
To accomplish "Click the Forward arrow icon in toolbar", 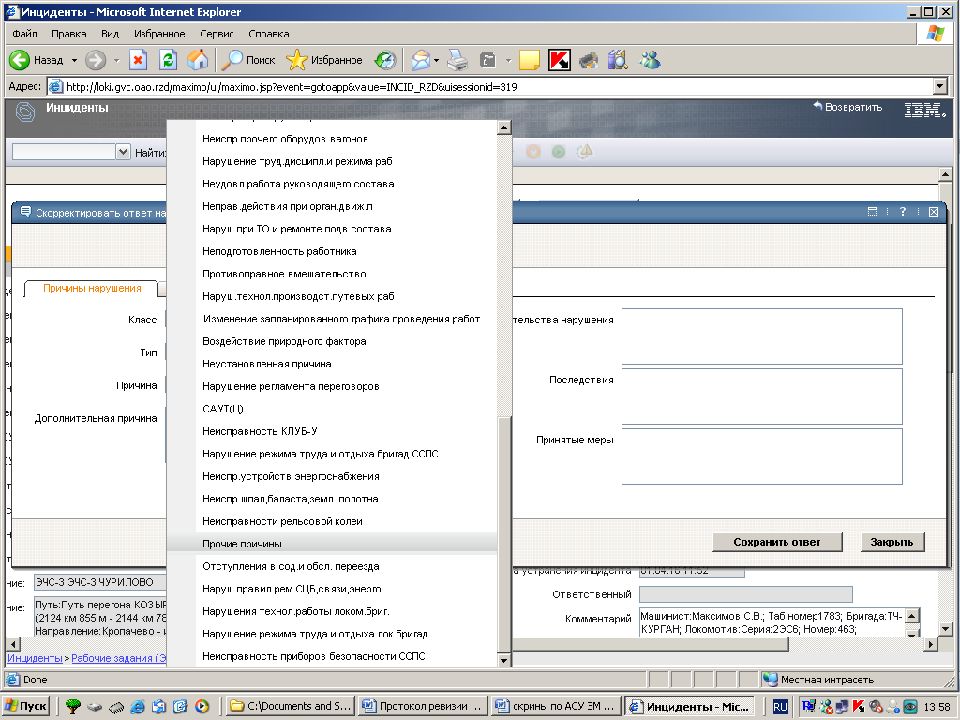I will pos(95,60).
